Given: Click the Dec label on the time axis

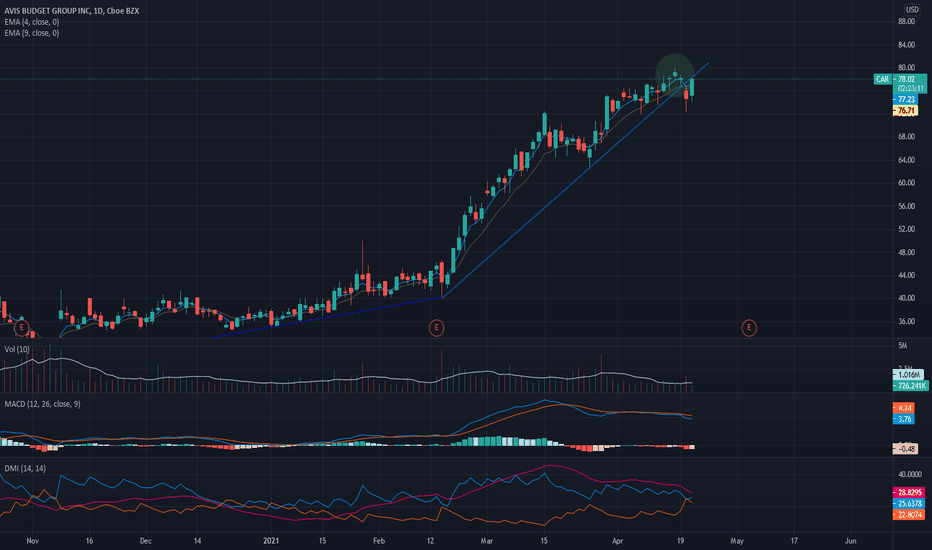Looking at the screenshot, I should pyautogui.click(x=146, y=540).
